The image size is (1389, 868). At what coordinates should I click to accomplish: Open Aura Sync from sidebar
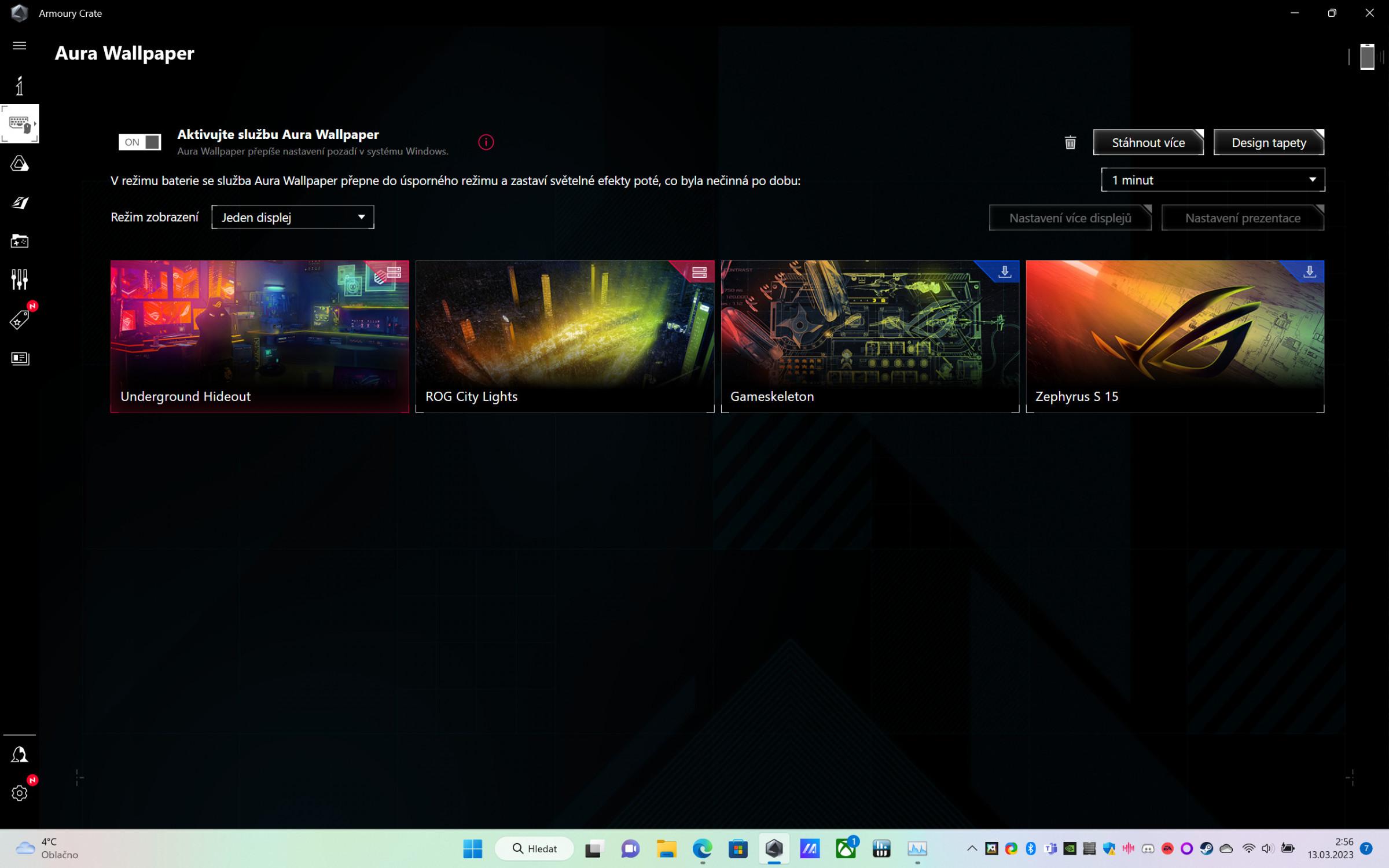point(19,164)
